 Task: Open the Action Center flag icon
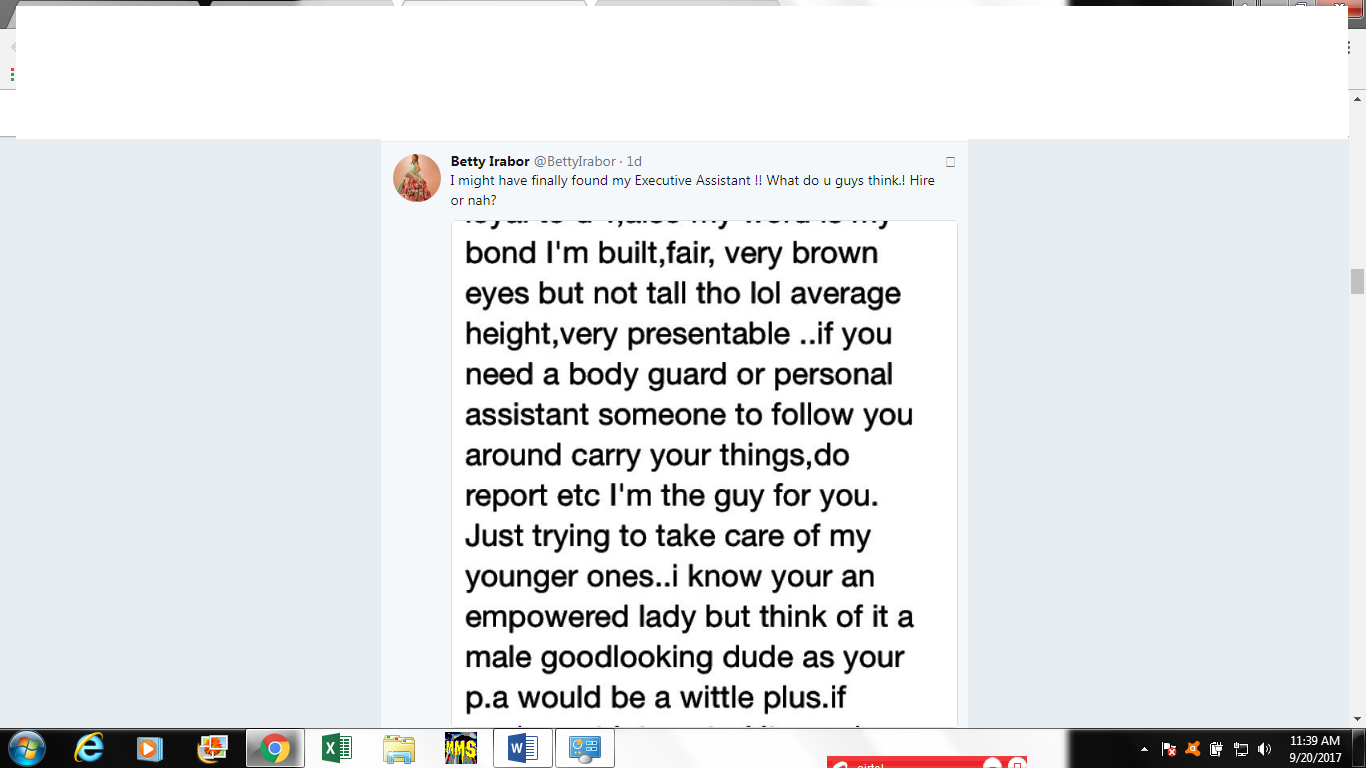[x=1168, y=749]
